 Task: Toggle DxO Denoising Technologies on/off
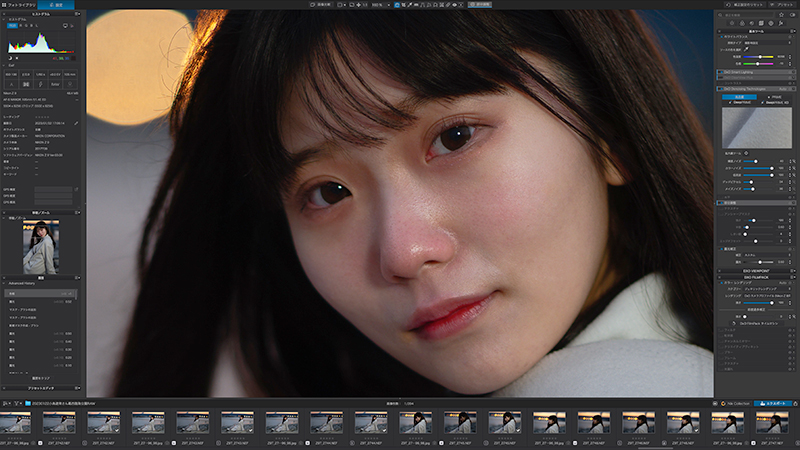721,89
